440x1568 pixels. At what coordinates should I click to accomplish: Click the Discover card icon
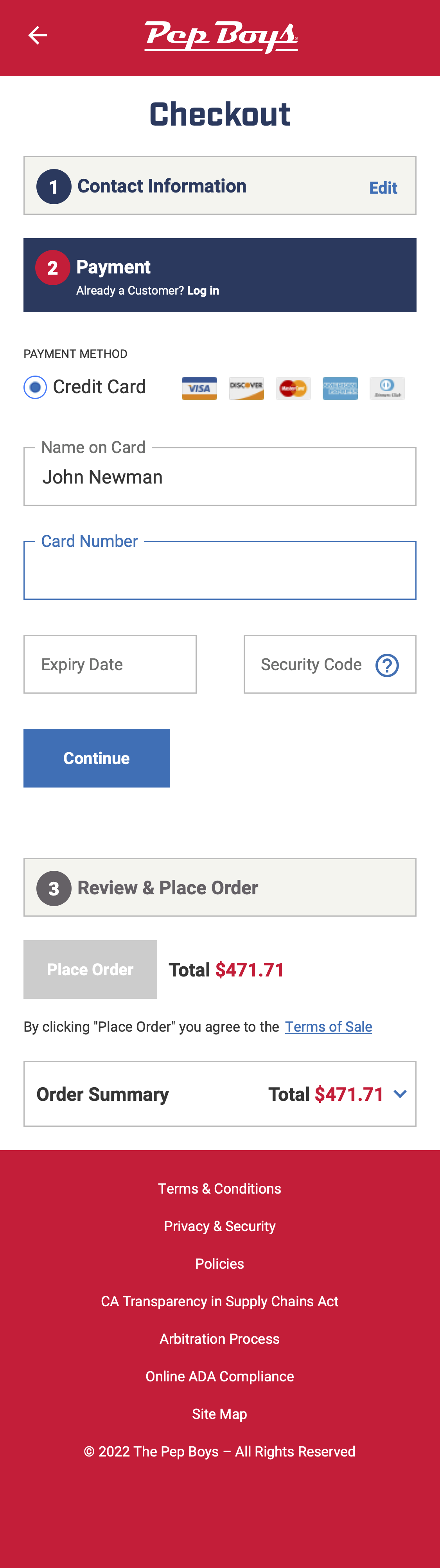point(246,388)
